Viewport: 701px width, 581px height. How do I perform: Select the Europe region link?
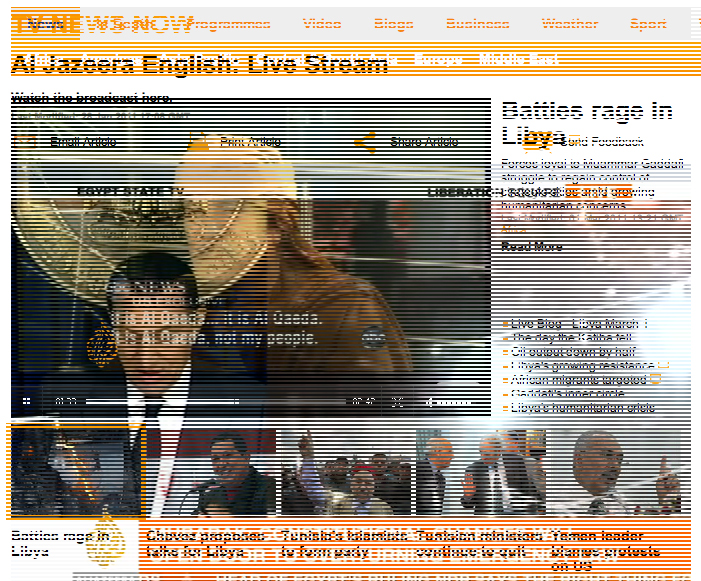tap(439, 59)
